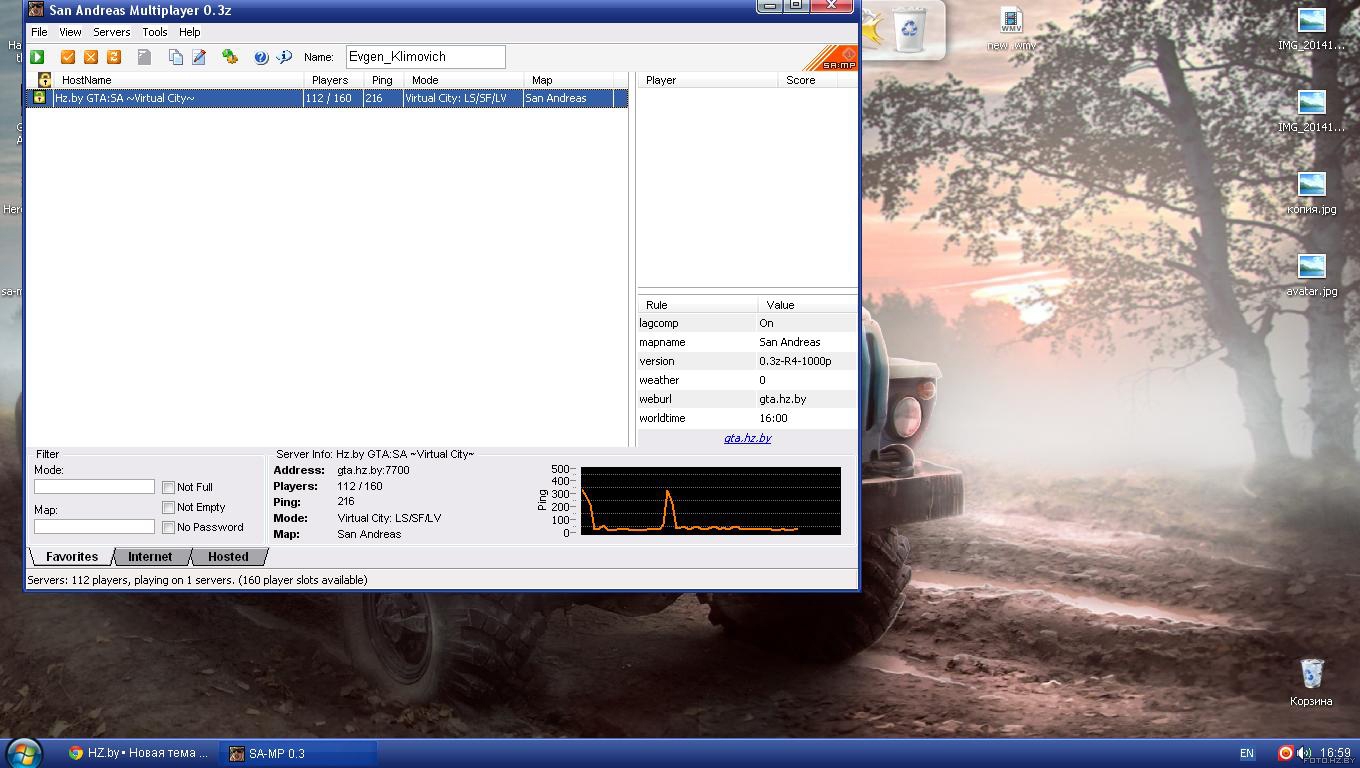Open Server Properties pencil icon
Screen dimensions: 1360x768
click(x=199, y=57)
